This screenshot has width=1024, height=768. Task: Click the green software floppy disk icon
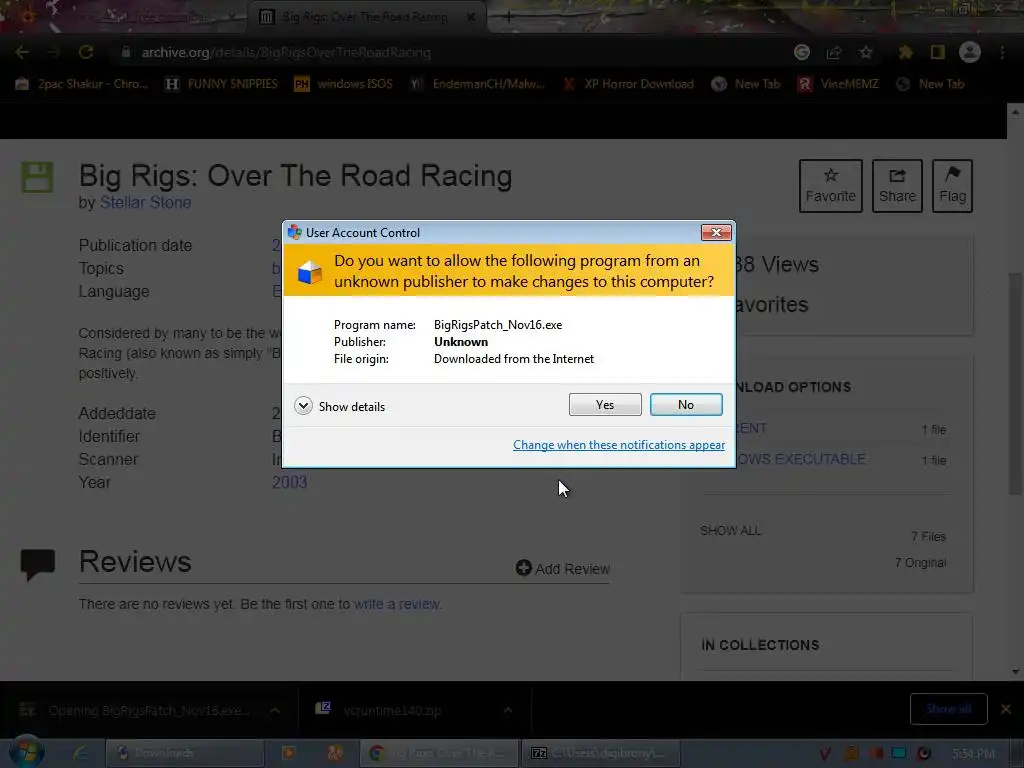pos(37,177)
